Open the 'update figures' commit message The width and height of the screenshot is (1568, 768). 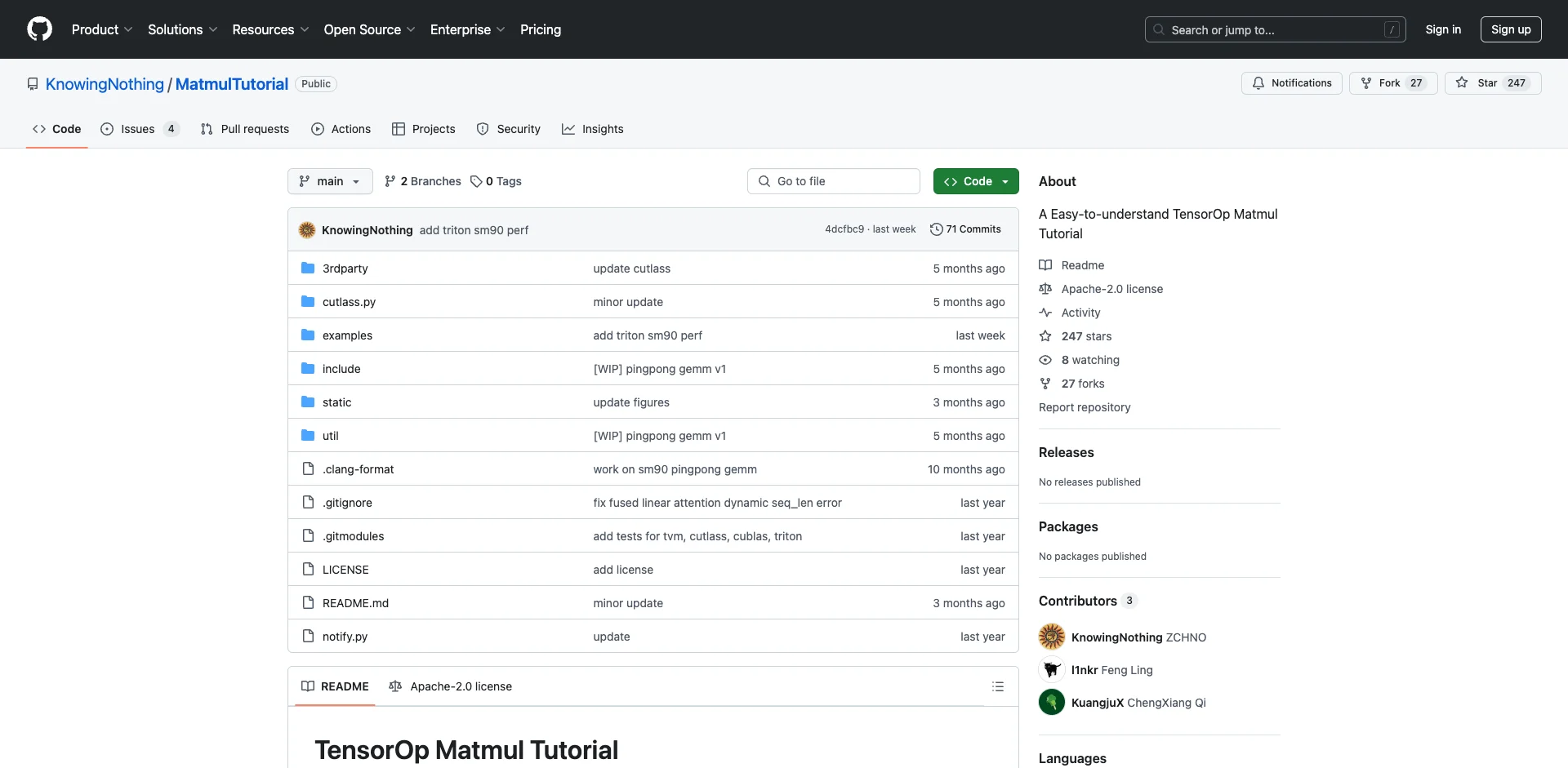pos(631,402)
